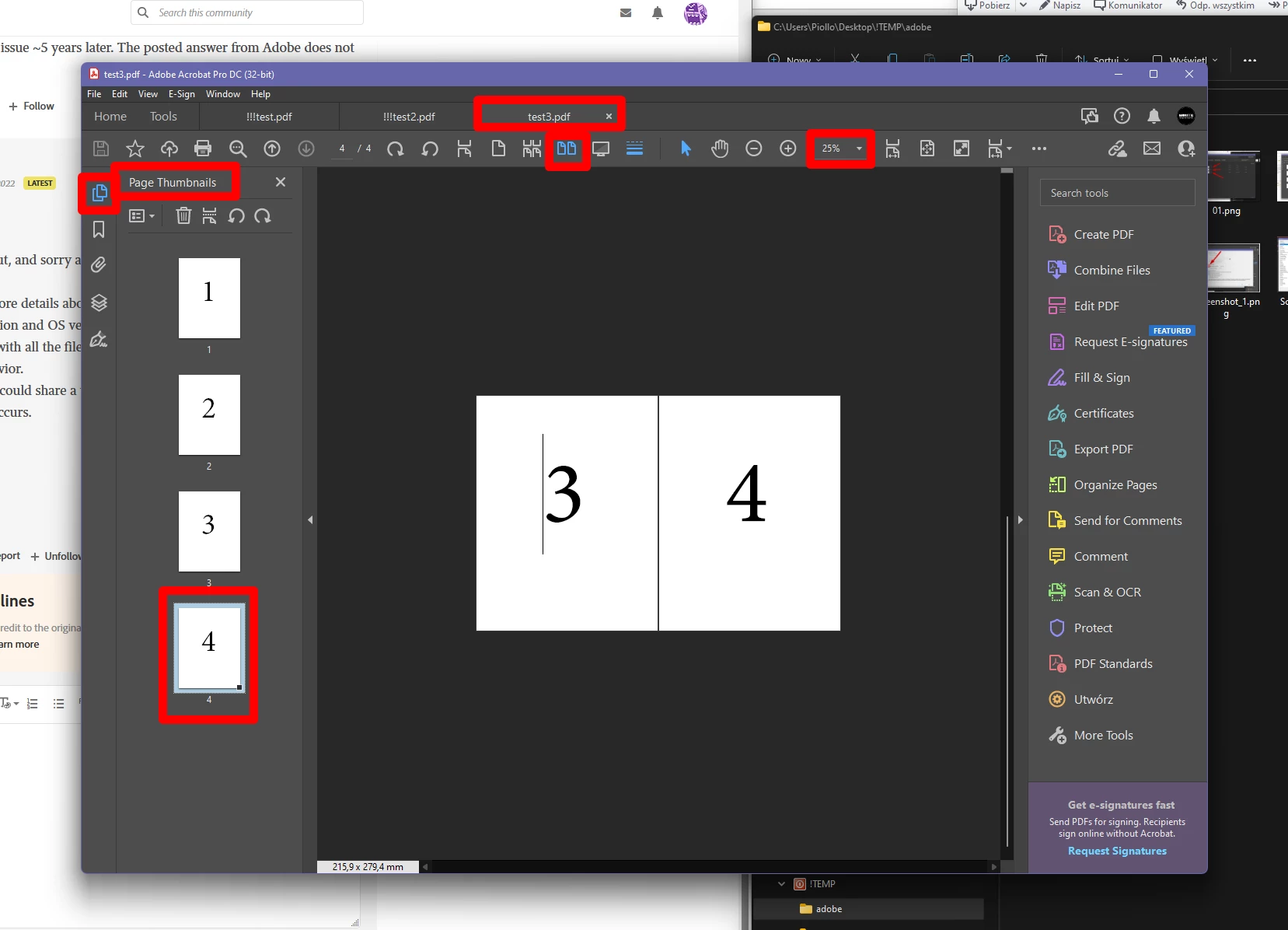Expand the thumbnails Options dropdown menu
1288x930 pixels.
141,215
